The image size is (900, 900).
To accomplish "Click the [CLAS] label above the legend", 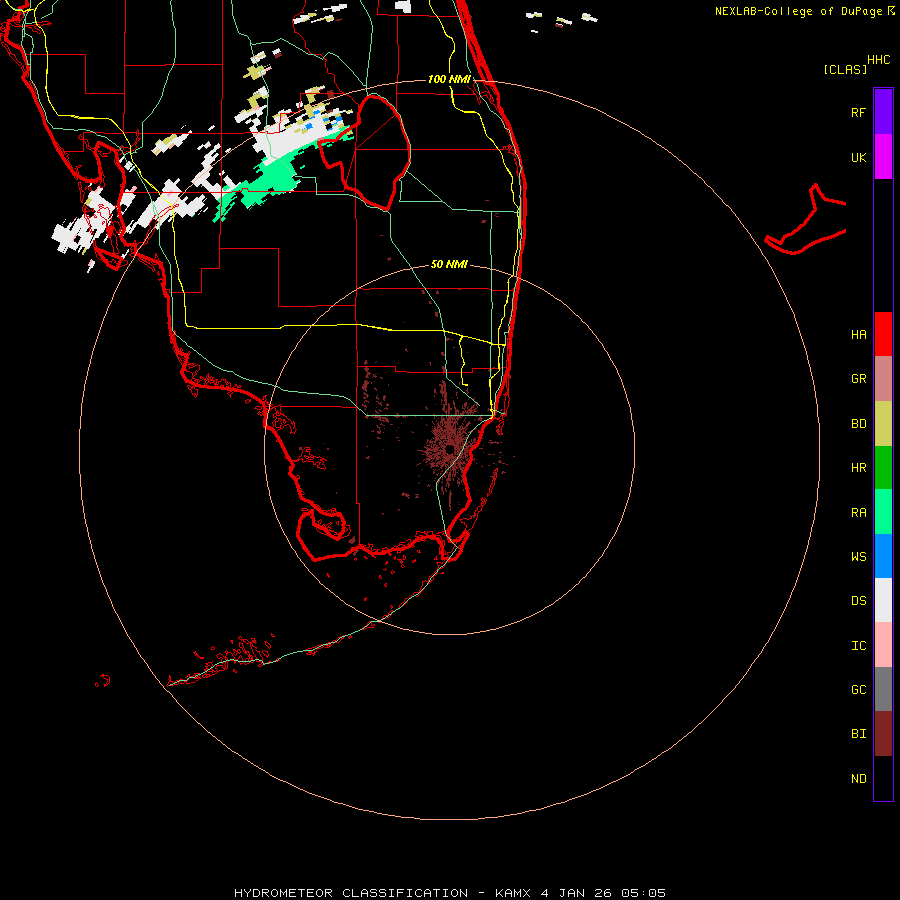I will [x=845, y=69].
